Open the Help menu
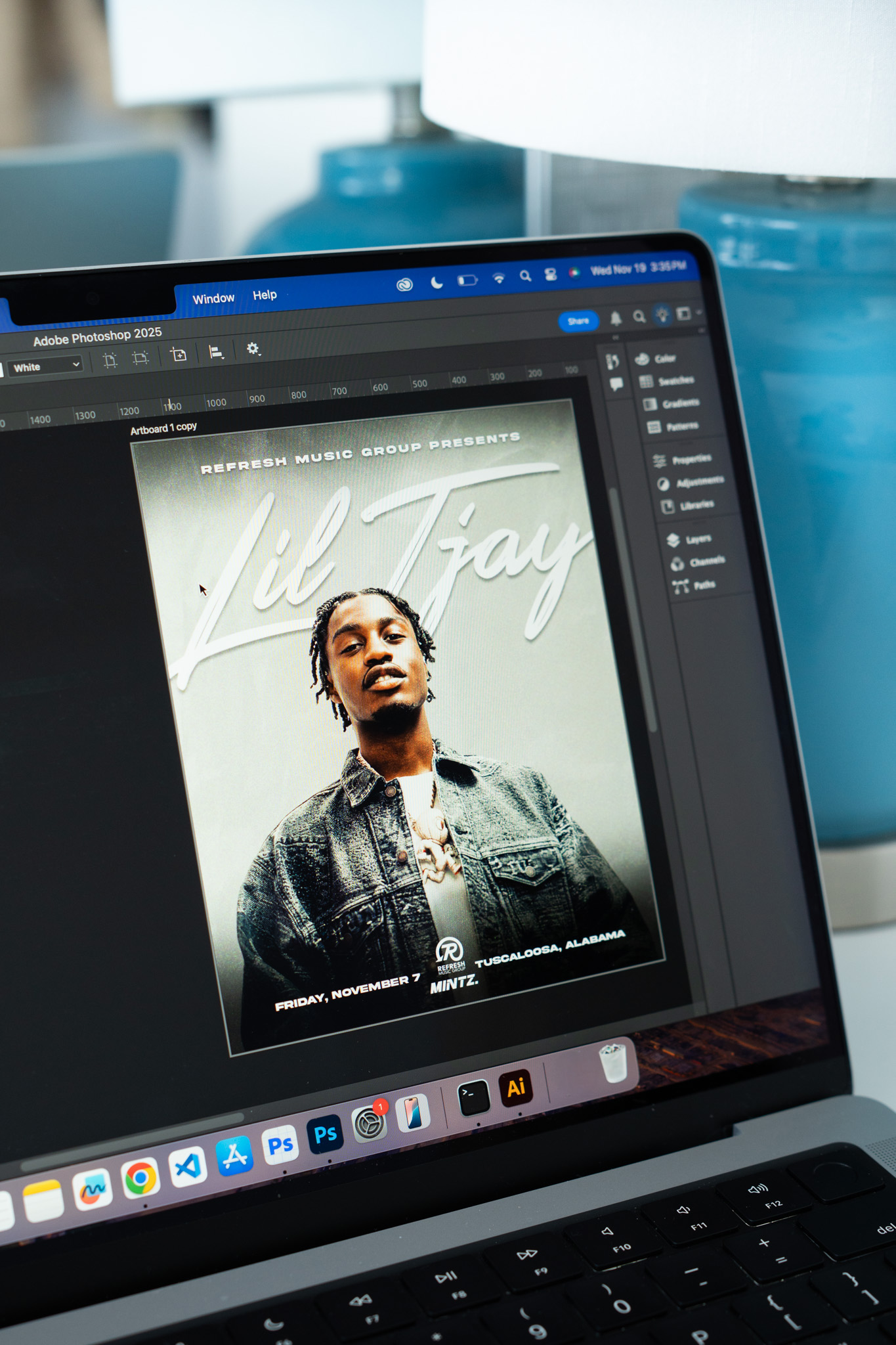The height and width of the screenshot is (1345, 896). pyautogui.click(x=265, y=295)
